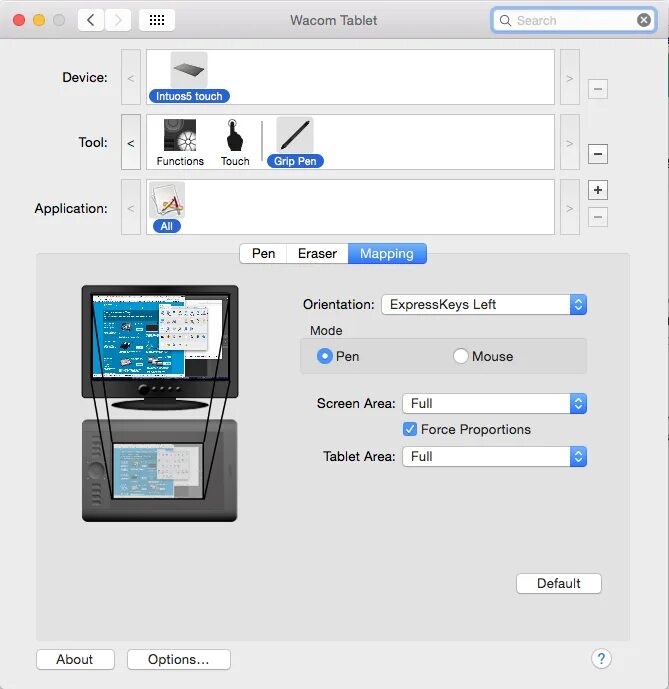The height and width of the screenshot is (689, 669).
Task: Click the search magnifier icon
Action: tap(505, 21)
